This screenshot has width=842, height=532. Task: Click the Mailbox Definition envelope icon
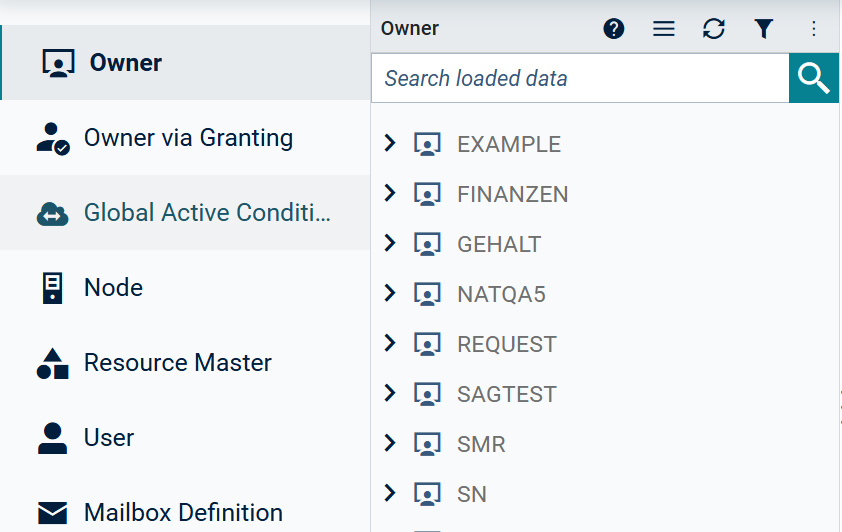pos(53,513)
